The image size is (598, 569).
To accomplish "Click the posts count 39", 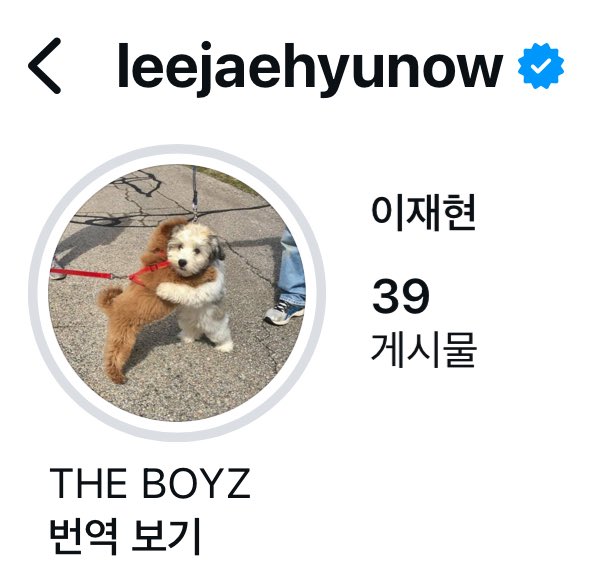I will [400, 296].
